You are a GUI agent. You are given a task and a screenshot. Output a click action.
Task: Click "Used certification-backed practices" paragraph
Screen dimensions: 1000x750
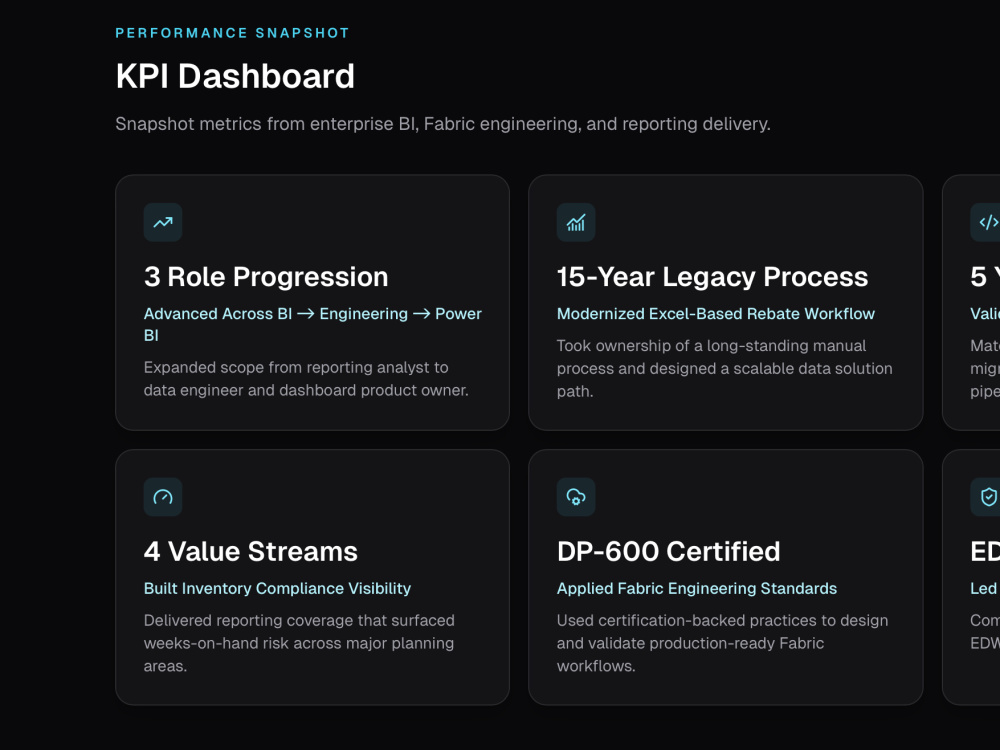pos(723,643)
